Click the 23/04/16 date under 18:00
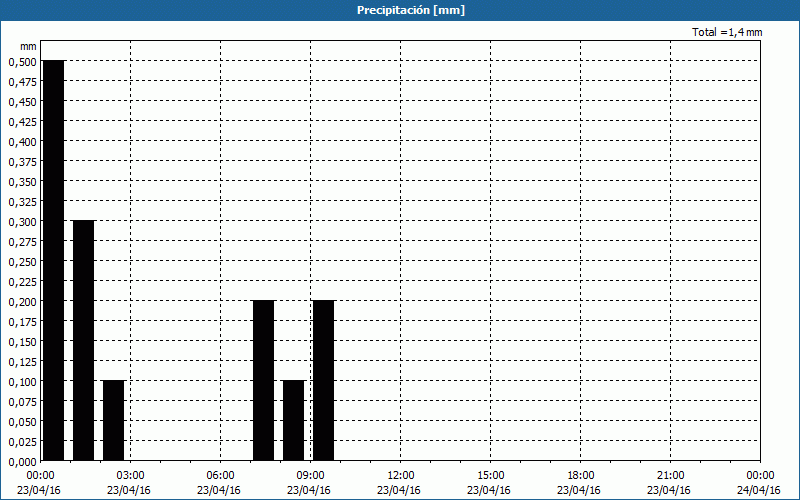Screen dimensions: 800x500 [x=579, y=490]
